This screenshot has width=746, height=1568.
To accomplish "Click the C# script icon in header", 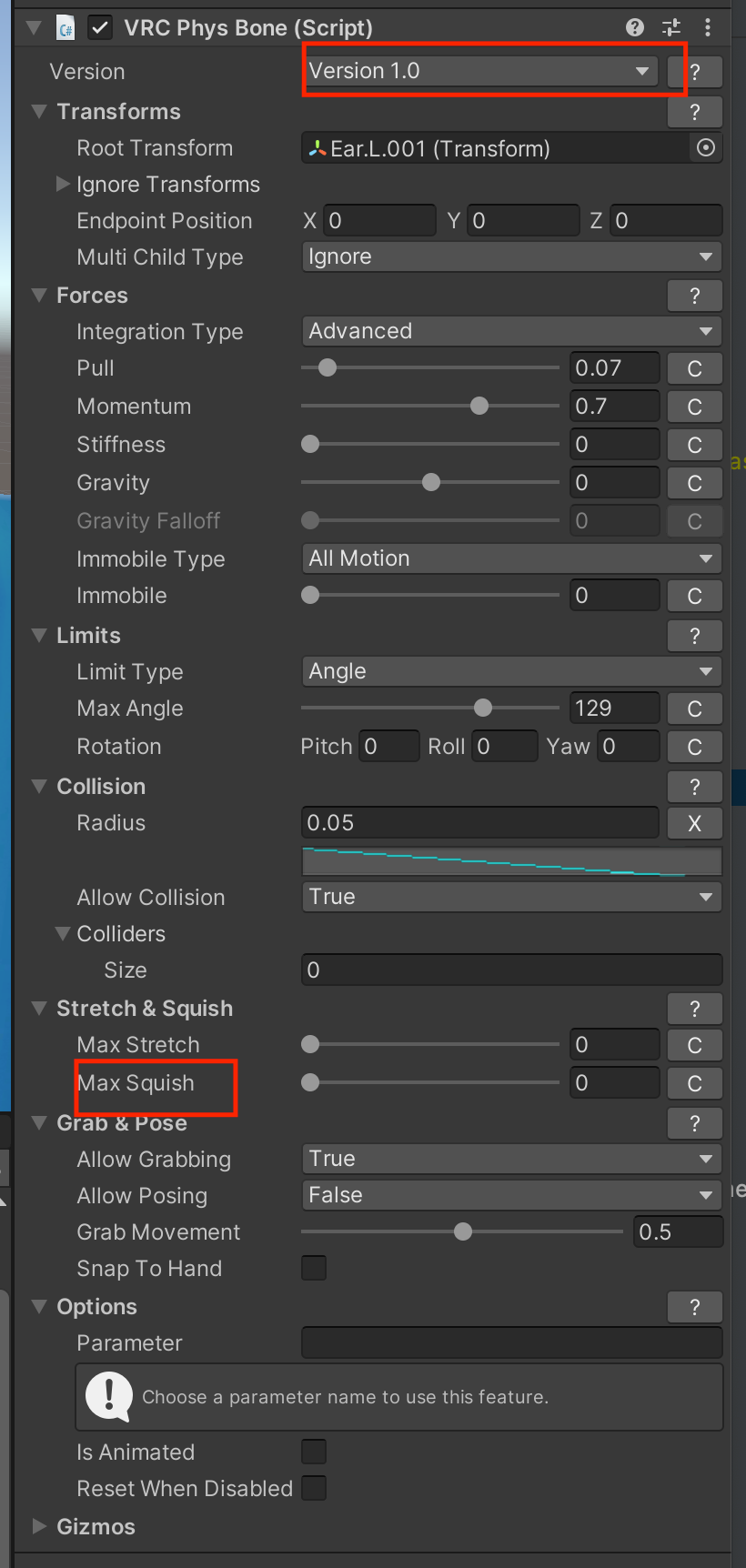I will (66, 28).
